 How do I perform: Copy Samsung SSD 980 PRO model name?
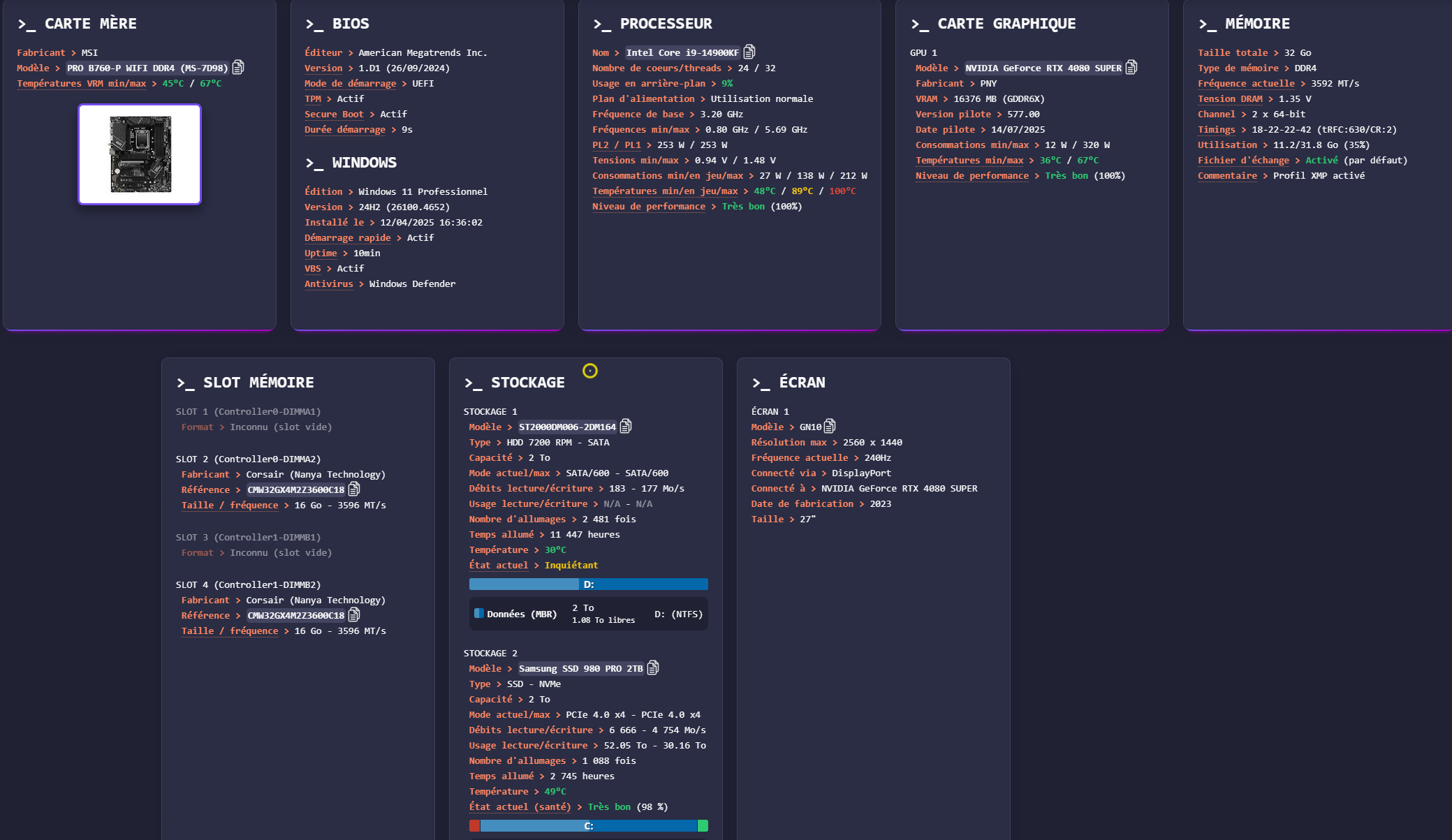tap(653, 668)
